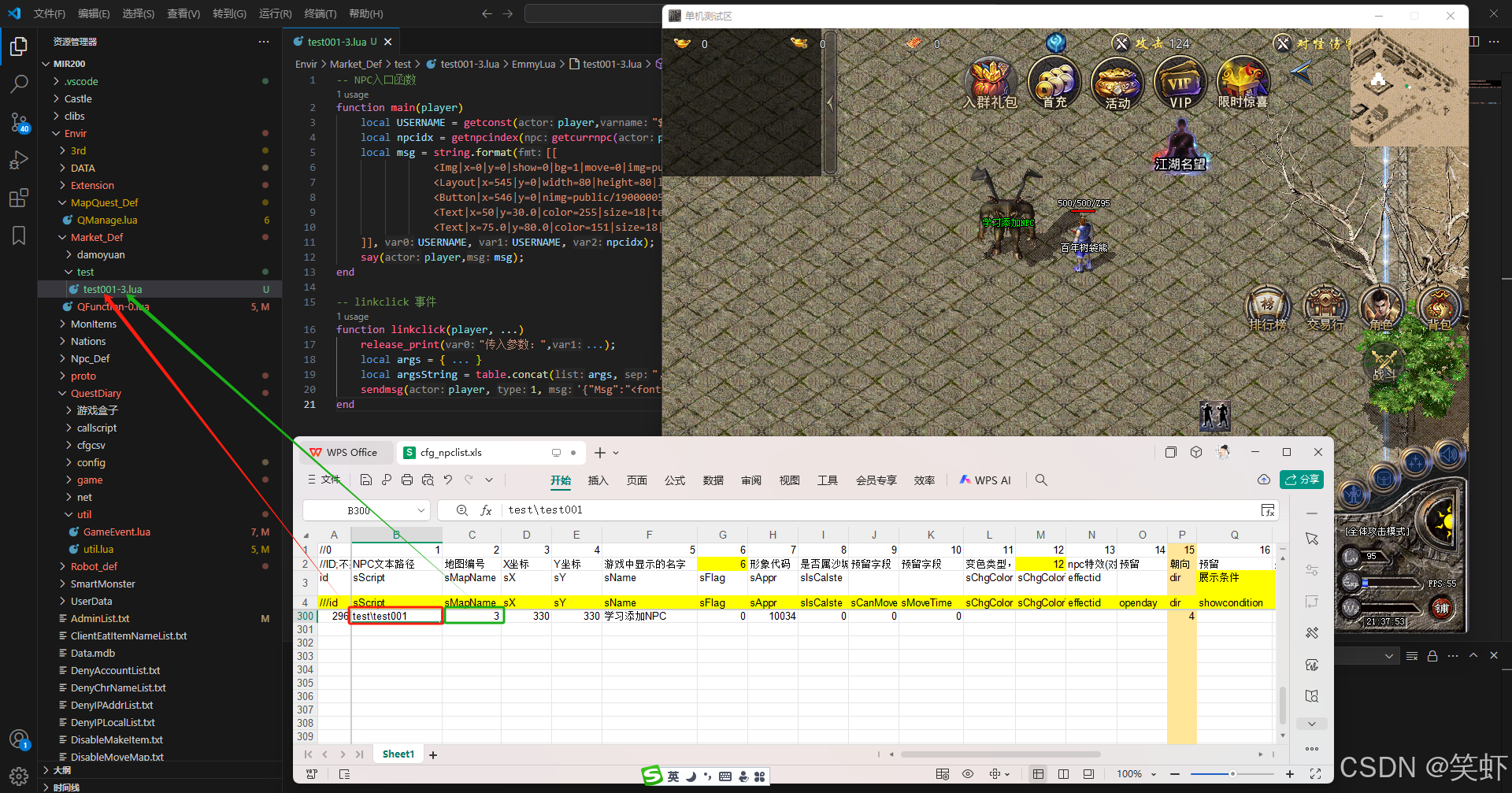1512x793 pixels.
Task: Toggle the 攻击 attack mode in game
Action: click(1121, 43)
